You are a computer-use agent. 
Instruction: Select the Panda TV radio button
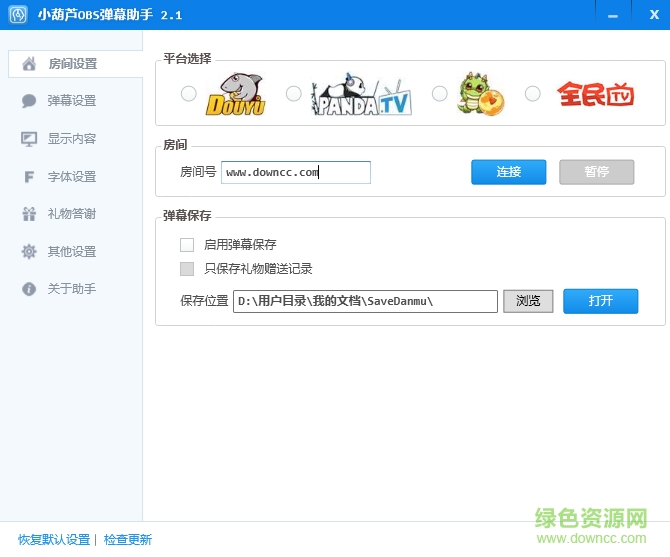(x=294, y=94)
